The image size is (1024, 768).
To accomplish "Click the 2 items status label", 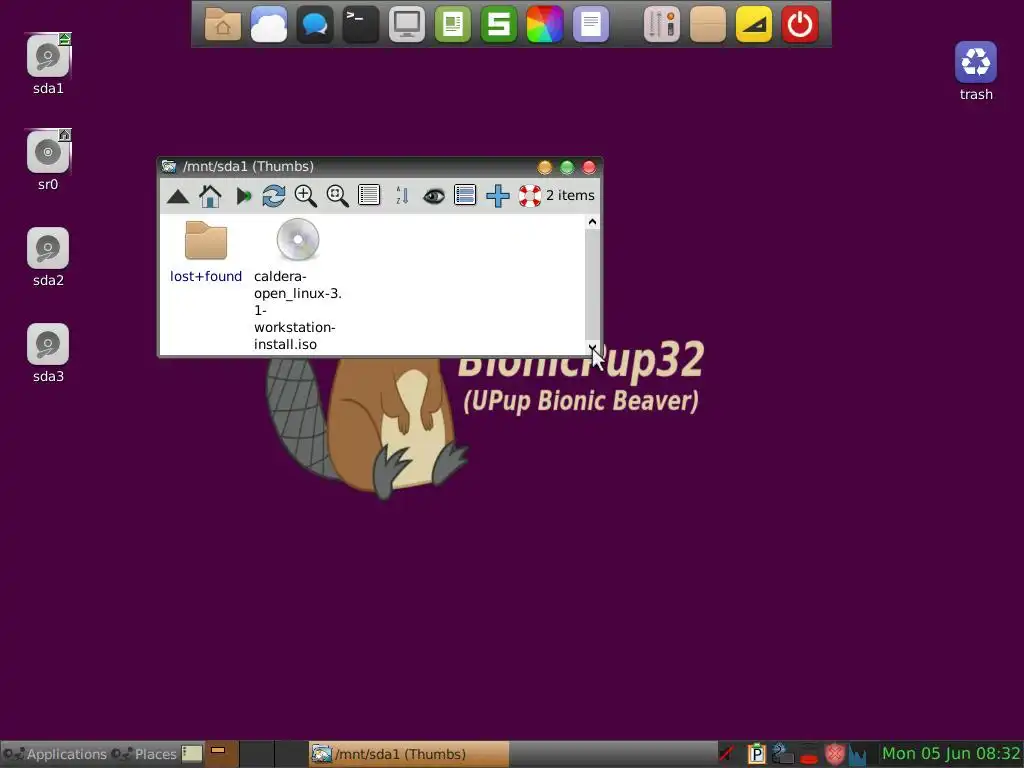I will pos(570,195).
